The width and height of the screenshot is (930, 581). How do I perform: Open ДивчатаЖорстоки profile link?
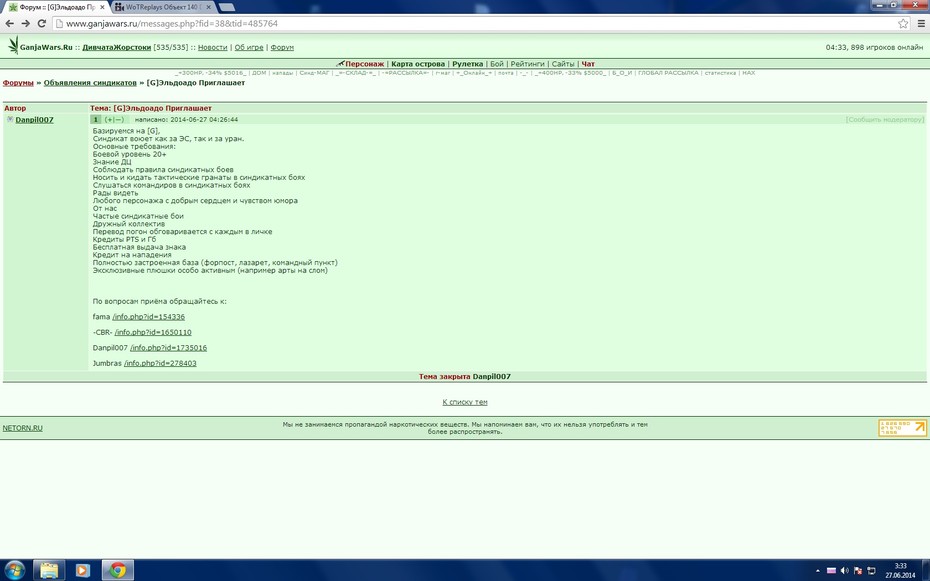tap(116, 47)
